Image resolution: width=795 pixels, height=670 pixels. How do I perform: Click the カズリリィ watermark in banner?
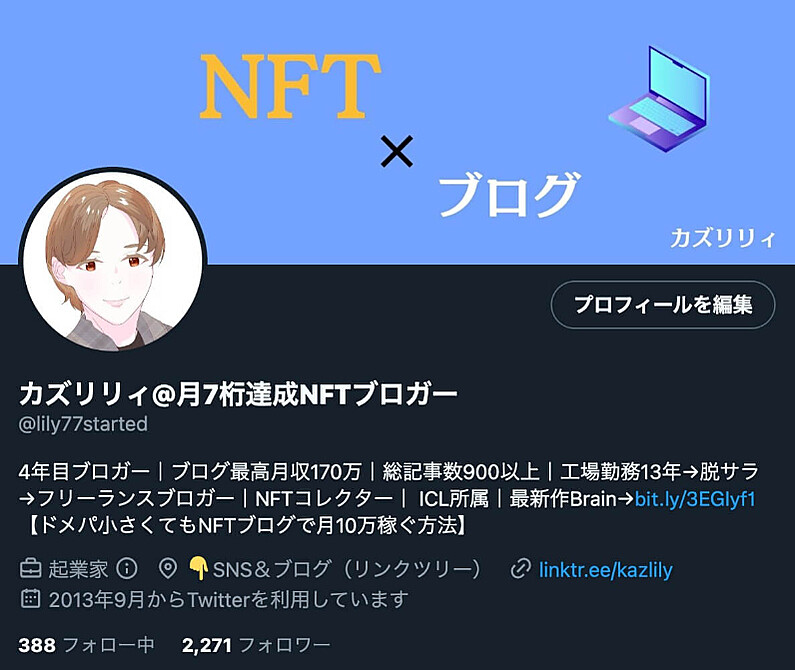pyautogui.click(x=722, y=238)
